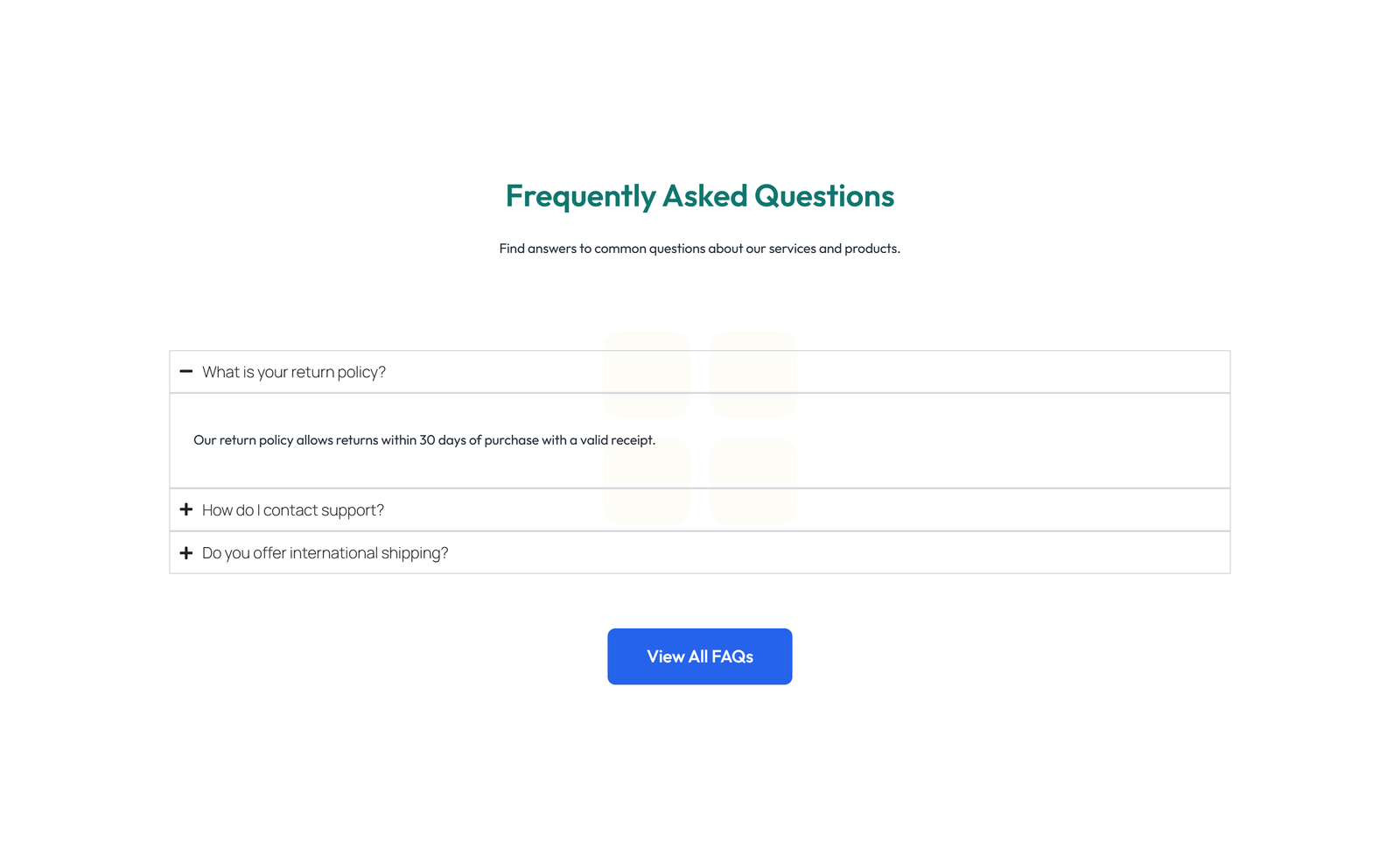Viewport: 1400px width, 856px height.
Task: Click the bottom-left decorative background square
Action: (647, 481)
